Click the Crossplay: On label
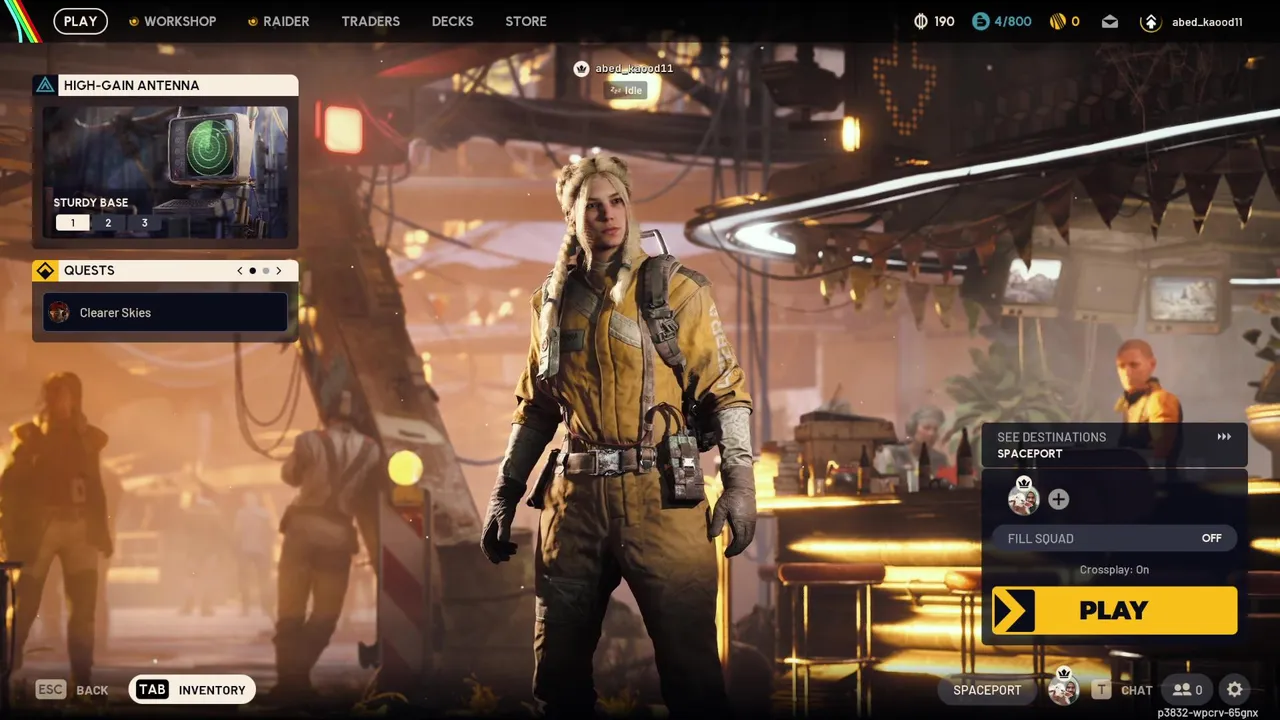The height and width of the screenshot is (720, 1280). pyautogui.click(x=1114, y=570)
